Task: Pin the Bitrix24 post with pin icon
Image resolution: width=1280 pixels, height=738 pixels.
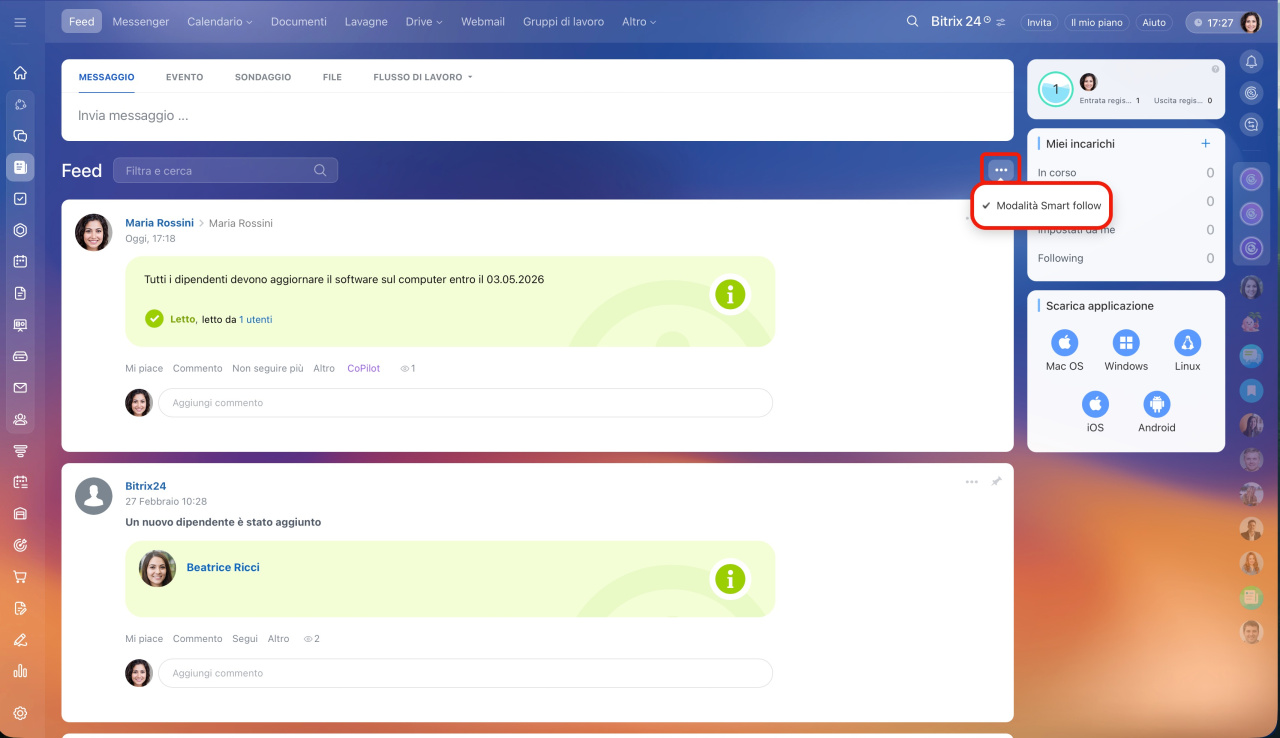Action: [996, 482]
